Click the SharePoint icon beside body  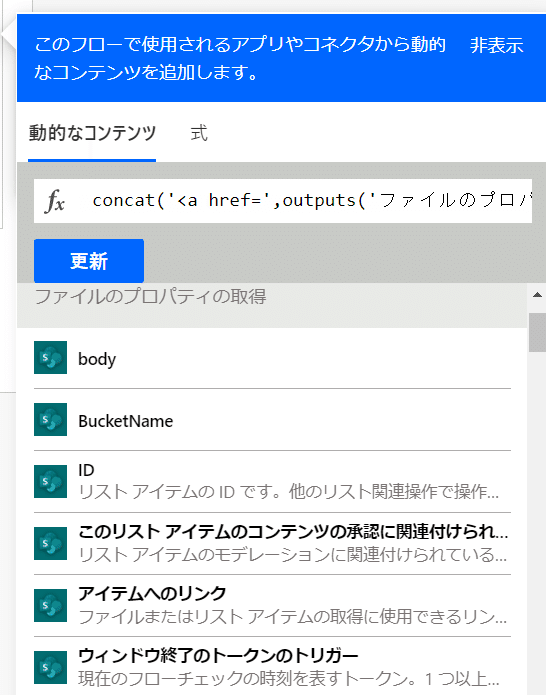pyautogui.click(x=51, y=357)
